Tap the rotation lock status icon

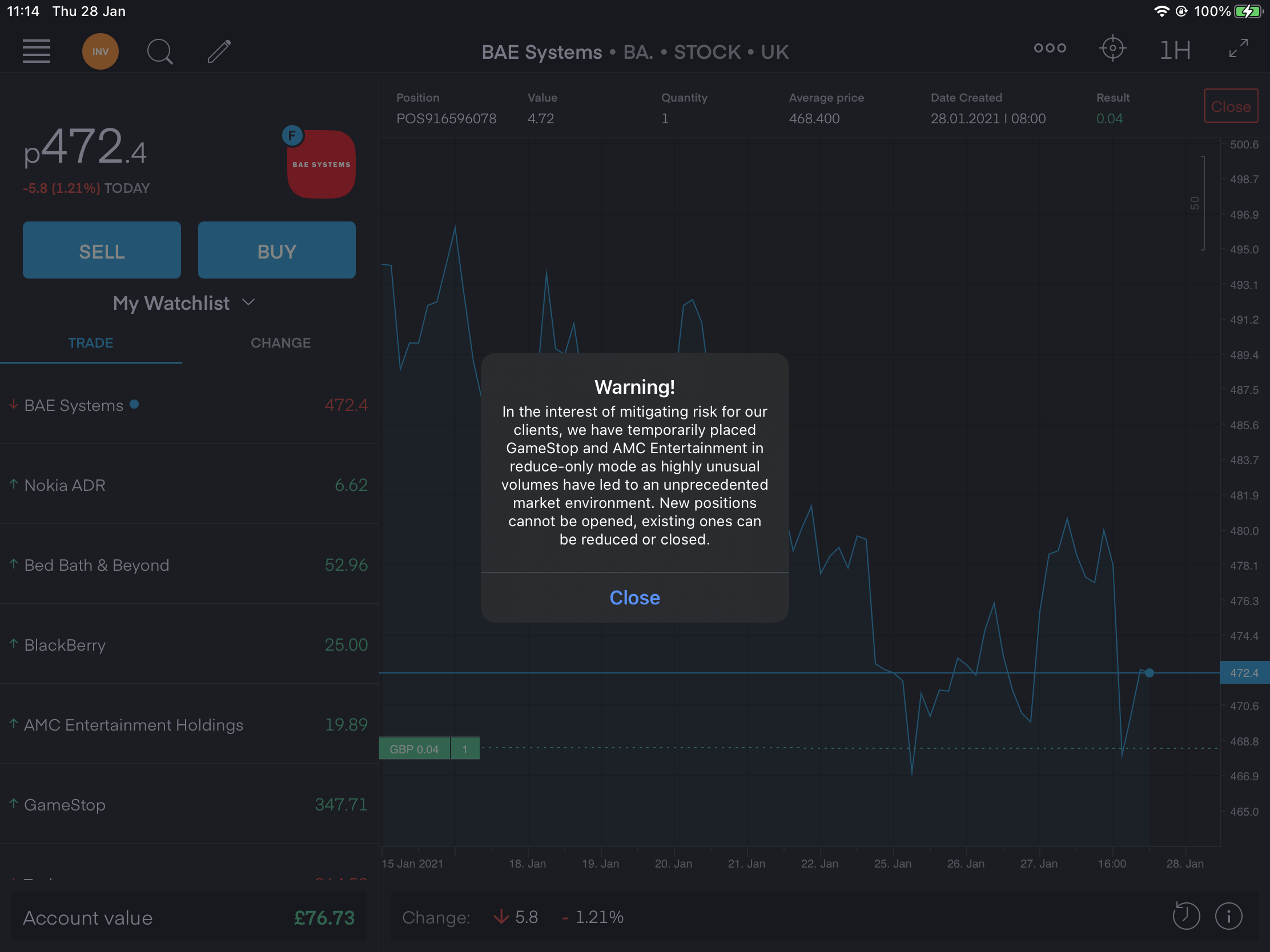[1181, 11]
